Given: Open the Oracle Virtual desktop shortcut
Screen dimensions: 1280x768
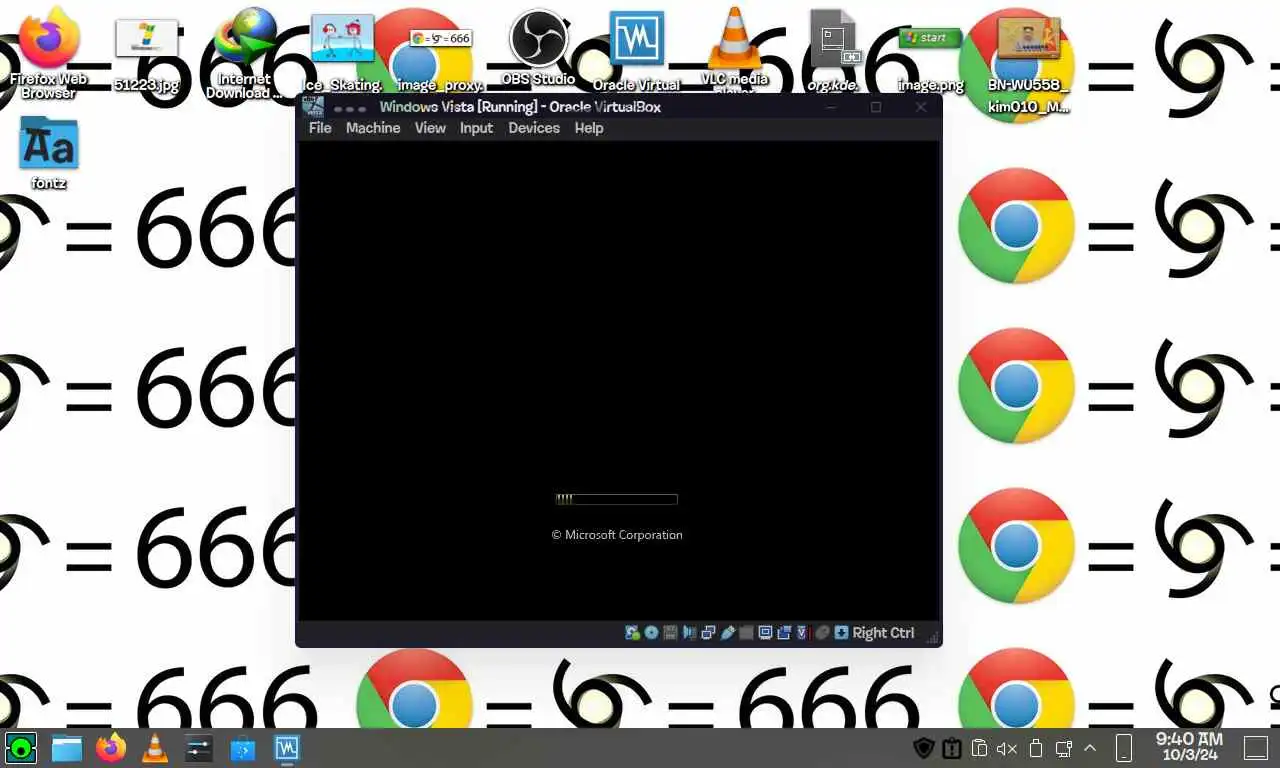Looking at the screenshot, I should 636,52.
